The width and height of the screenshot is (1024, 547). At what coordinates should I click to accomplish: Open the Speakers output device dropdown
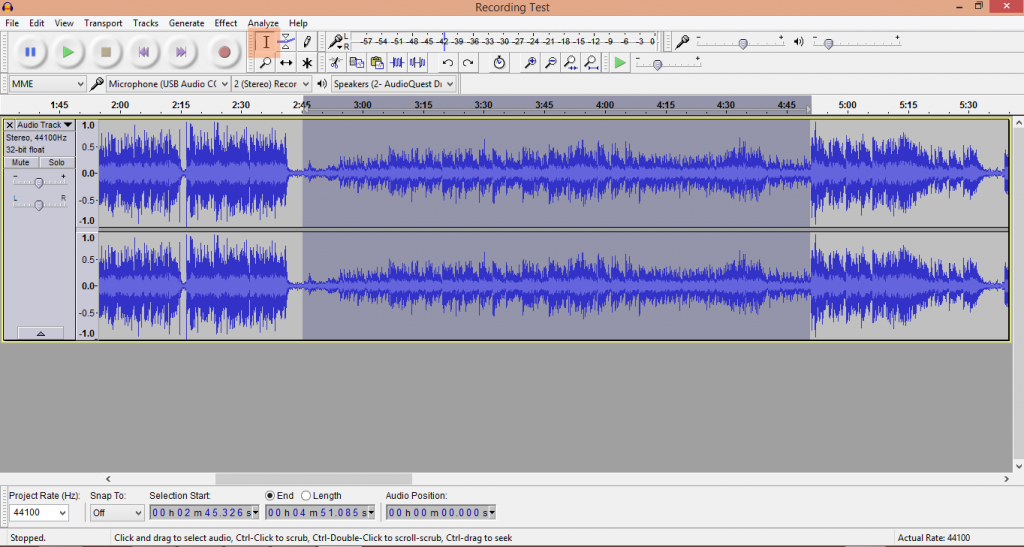point(394,84)
